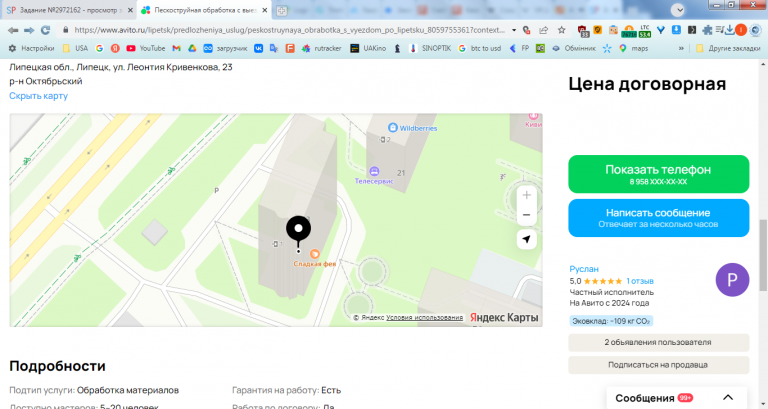Click Написать сообщение button

click(x=658, y=217)
